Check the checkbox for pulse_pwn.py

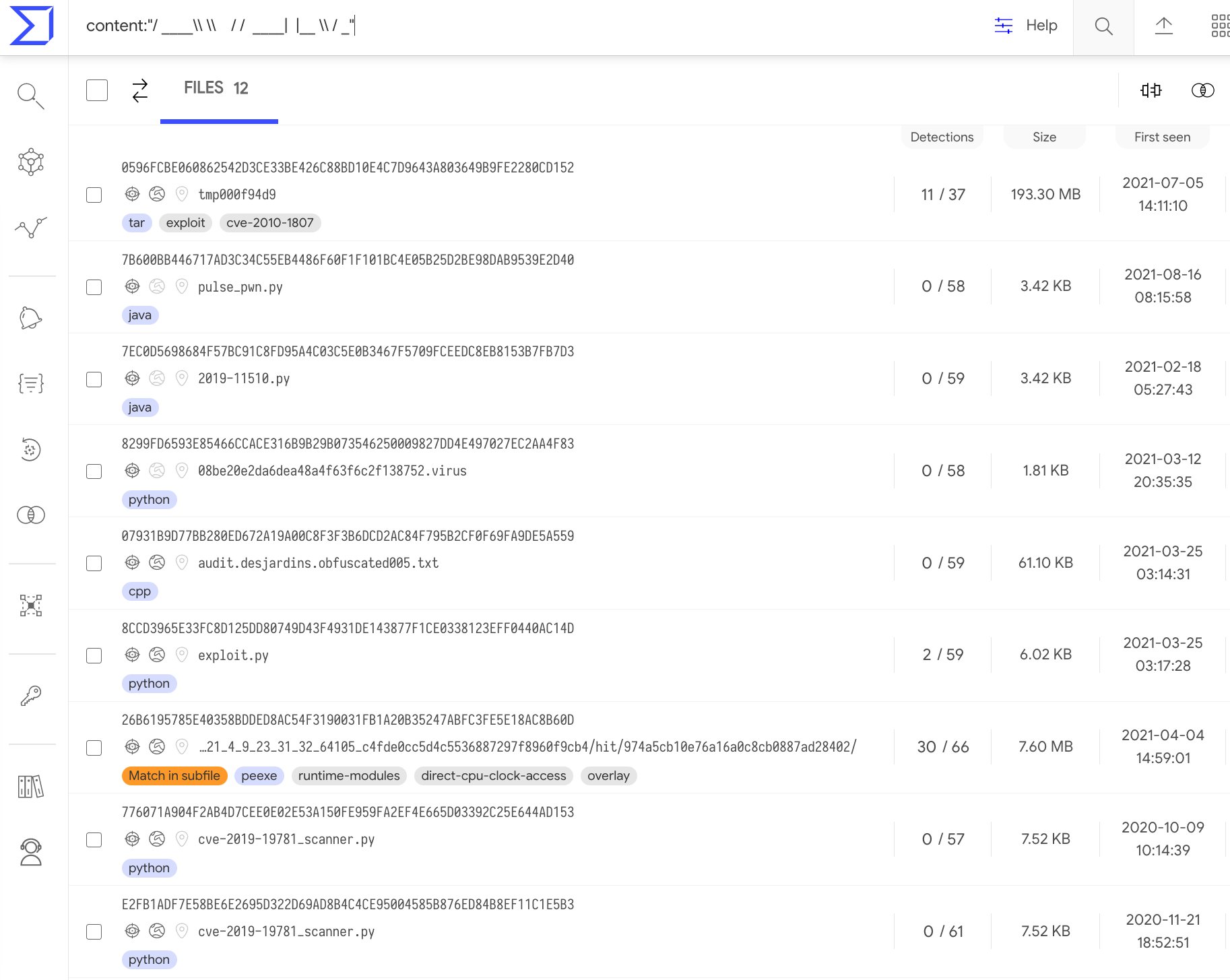click(94, 287)
